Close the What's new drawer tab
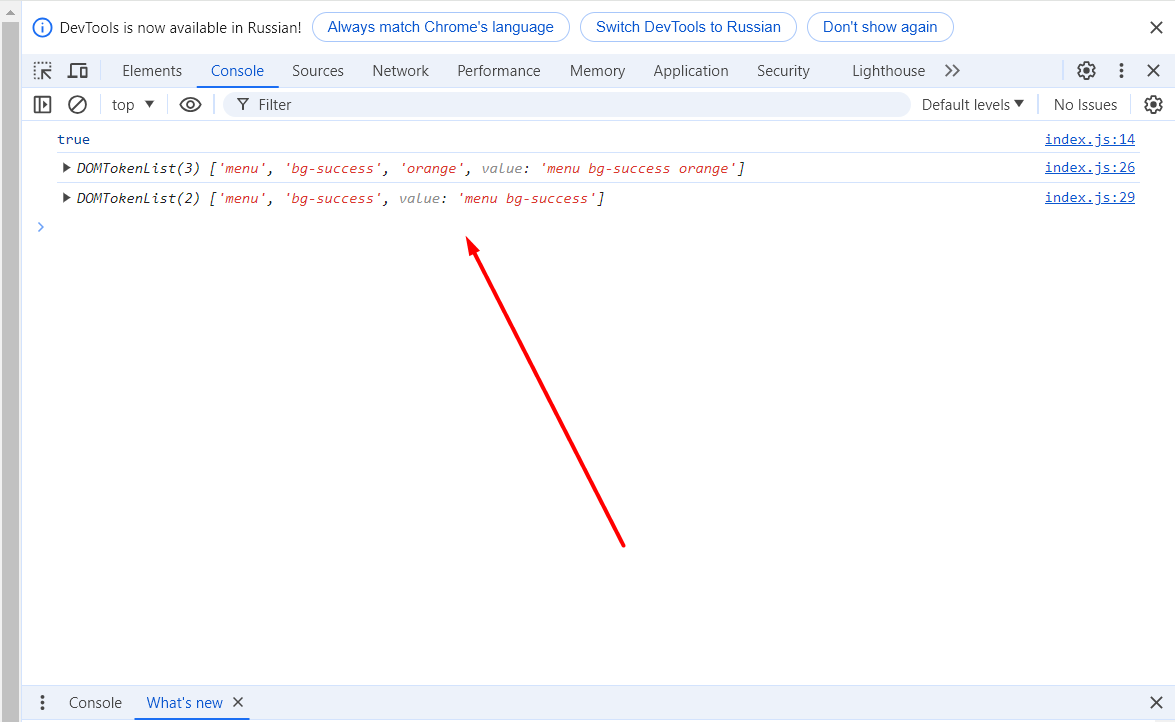Viewport: 1175px width, 722px height. [238, 702]
